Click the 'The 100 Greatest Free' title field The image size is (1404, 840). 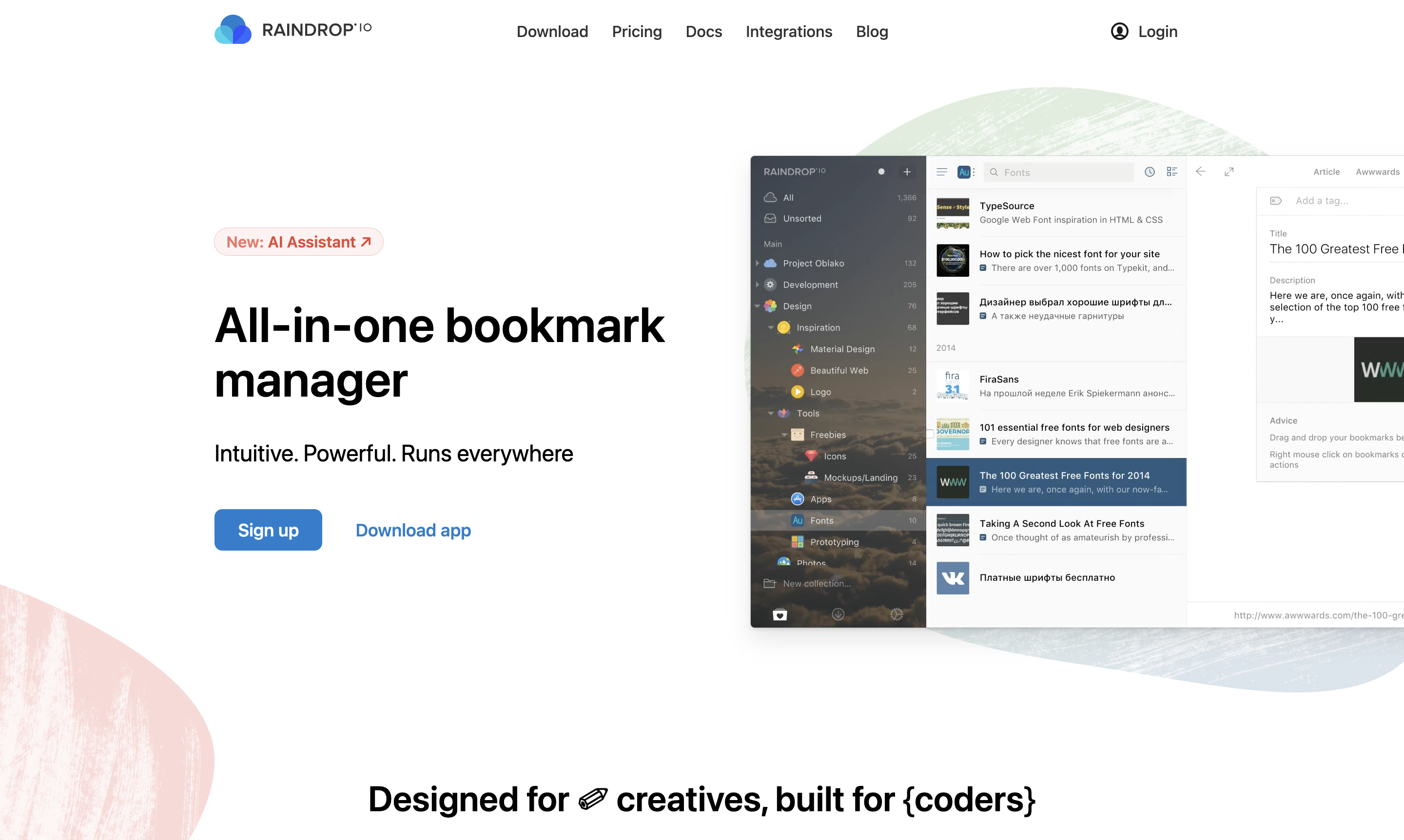[x=1336, y=249]
